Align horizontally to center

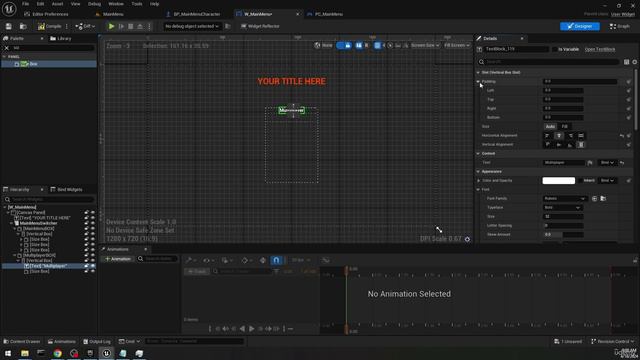[x=559, y=136]
